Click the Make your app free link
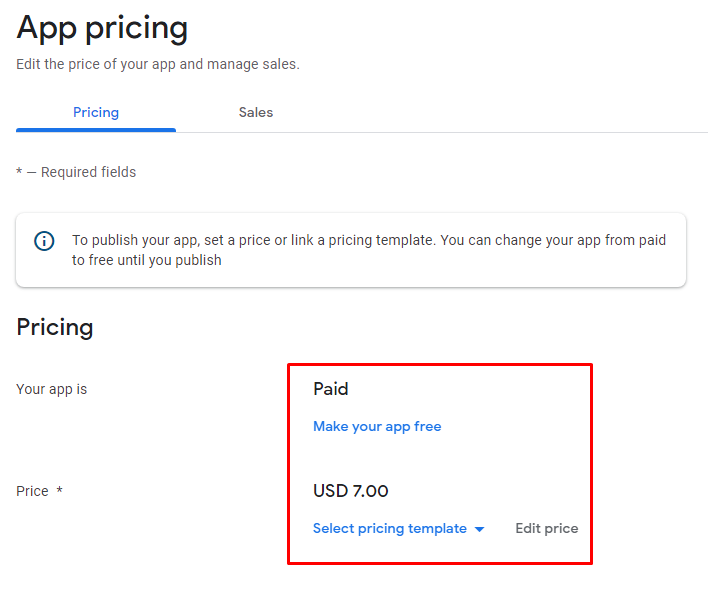 click(377, 426)
